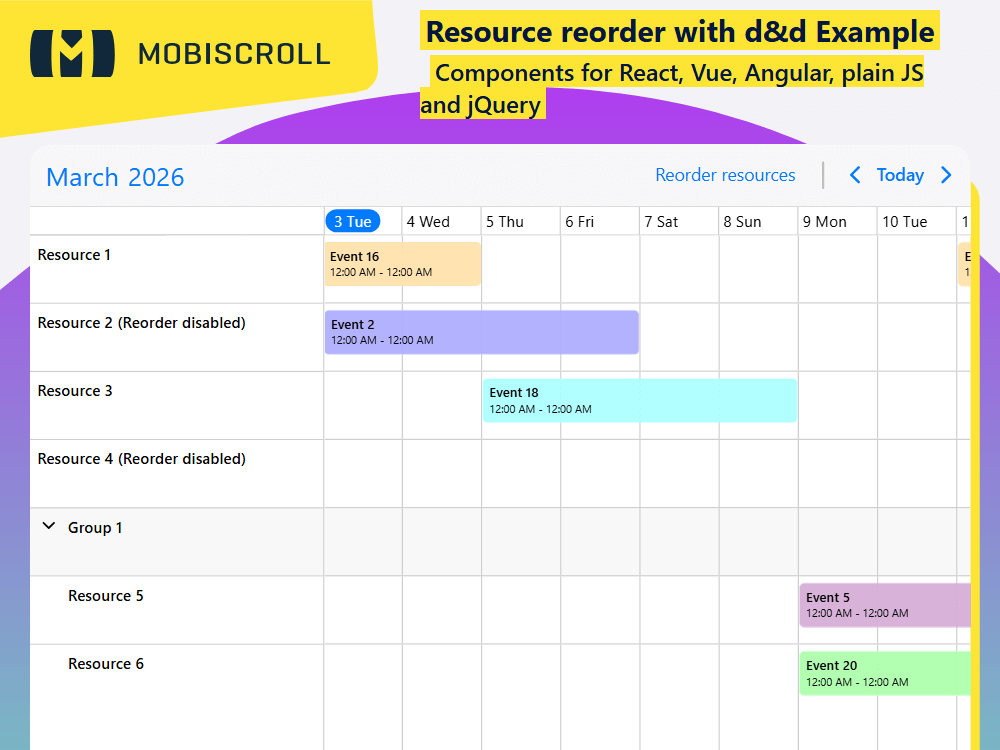Viewport: 1000px width, 750px height.
Task: Select Event 20 on Resource 6
Action: tap(880, 673)
